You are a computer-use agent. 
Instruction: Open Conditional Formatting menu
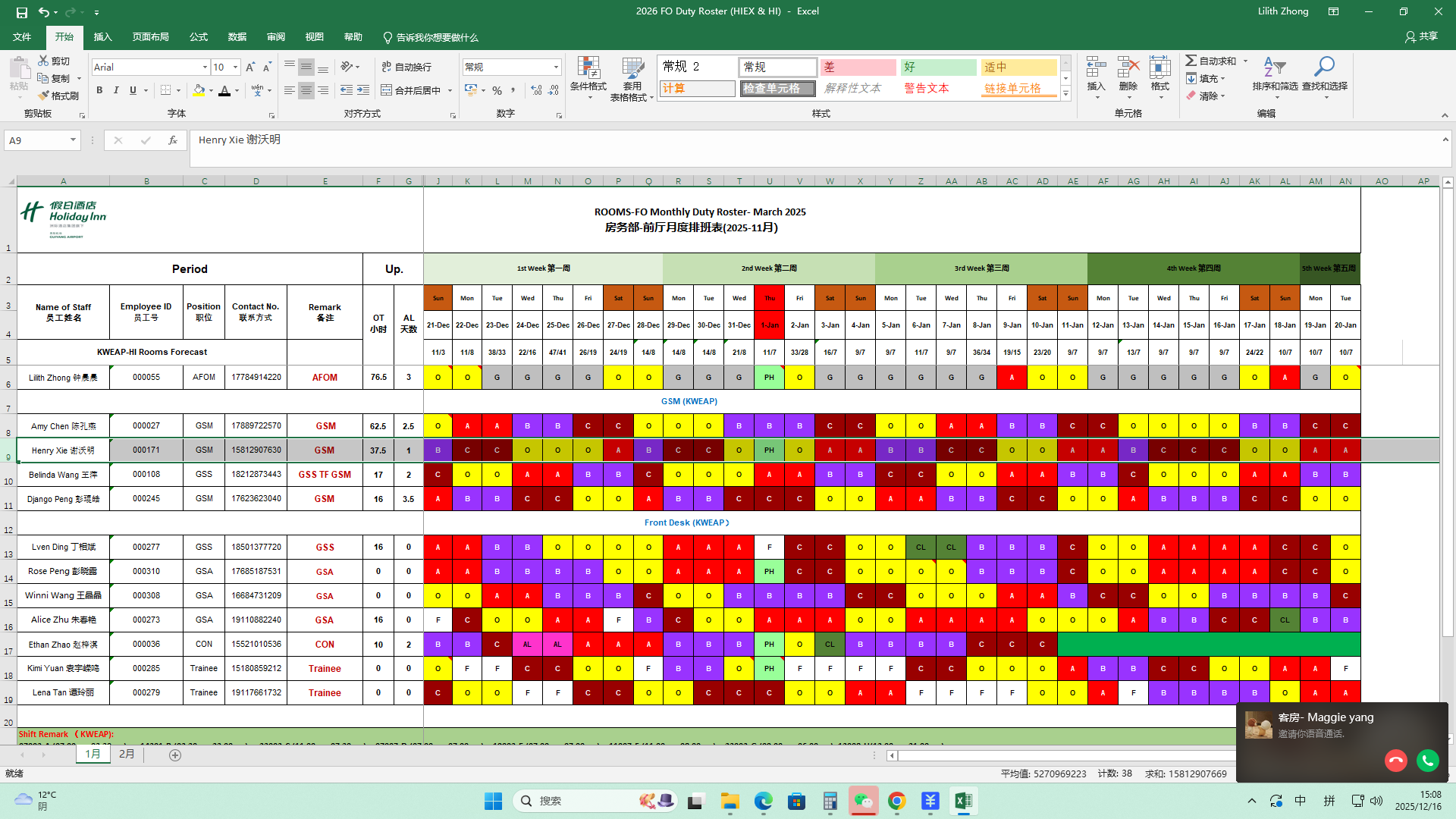pos(588,78)
